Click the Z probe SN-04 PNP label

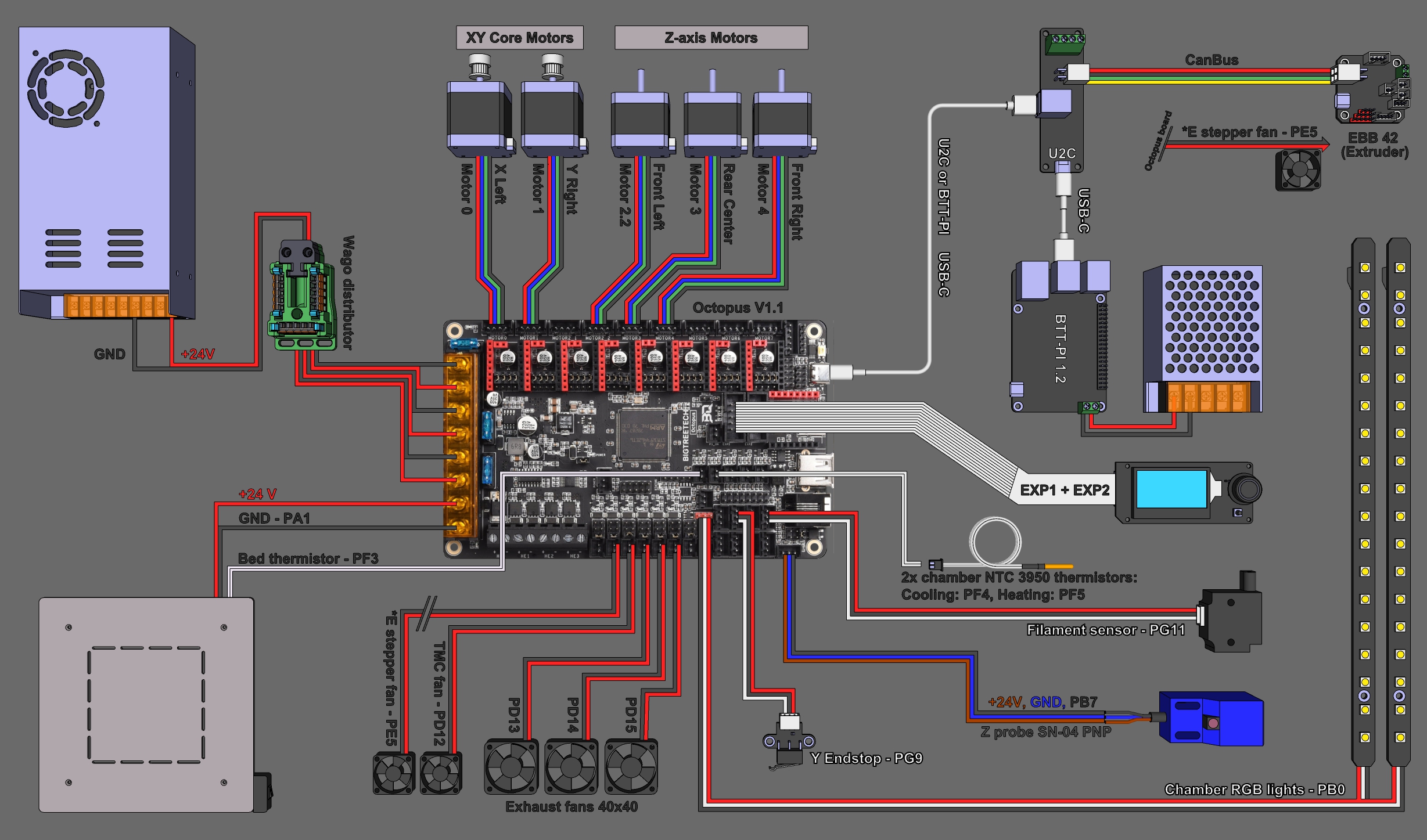1045,732
